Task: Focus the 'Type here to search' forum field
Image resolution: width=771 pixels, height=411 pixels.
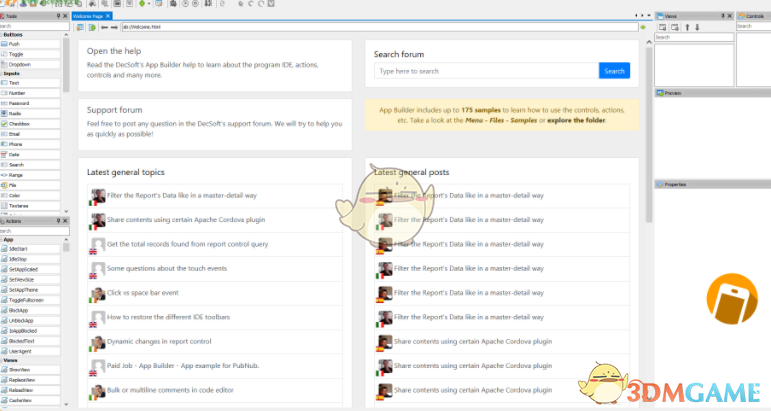Action: [x=486, y=71]
